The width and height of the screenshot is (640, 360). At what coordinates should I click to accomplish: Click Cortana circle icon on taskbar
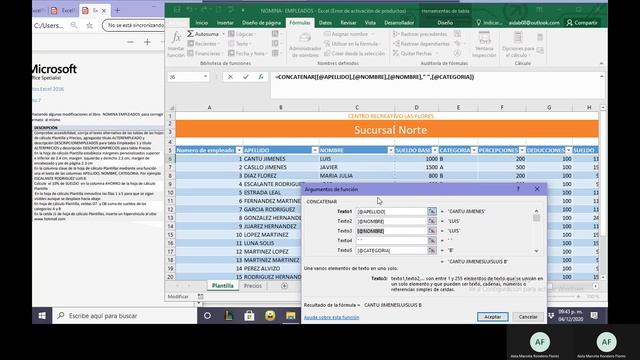tap(207, 316)
